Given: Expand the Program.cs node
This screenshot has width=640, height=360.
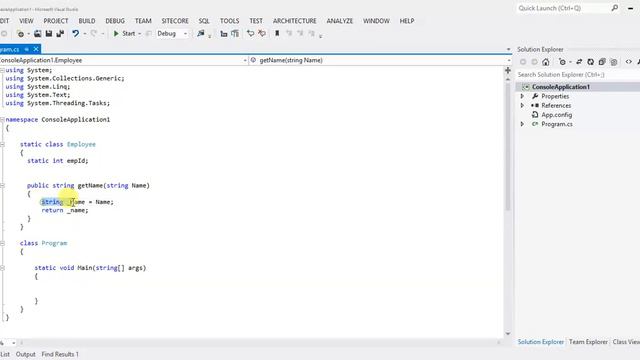Looking at the screenshot, I should click(522, 124).
